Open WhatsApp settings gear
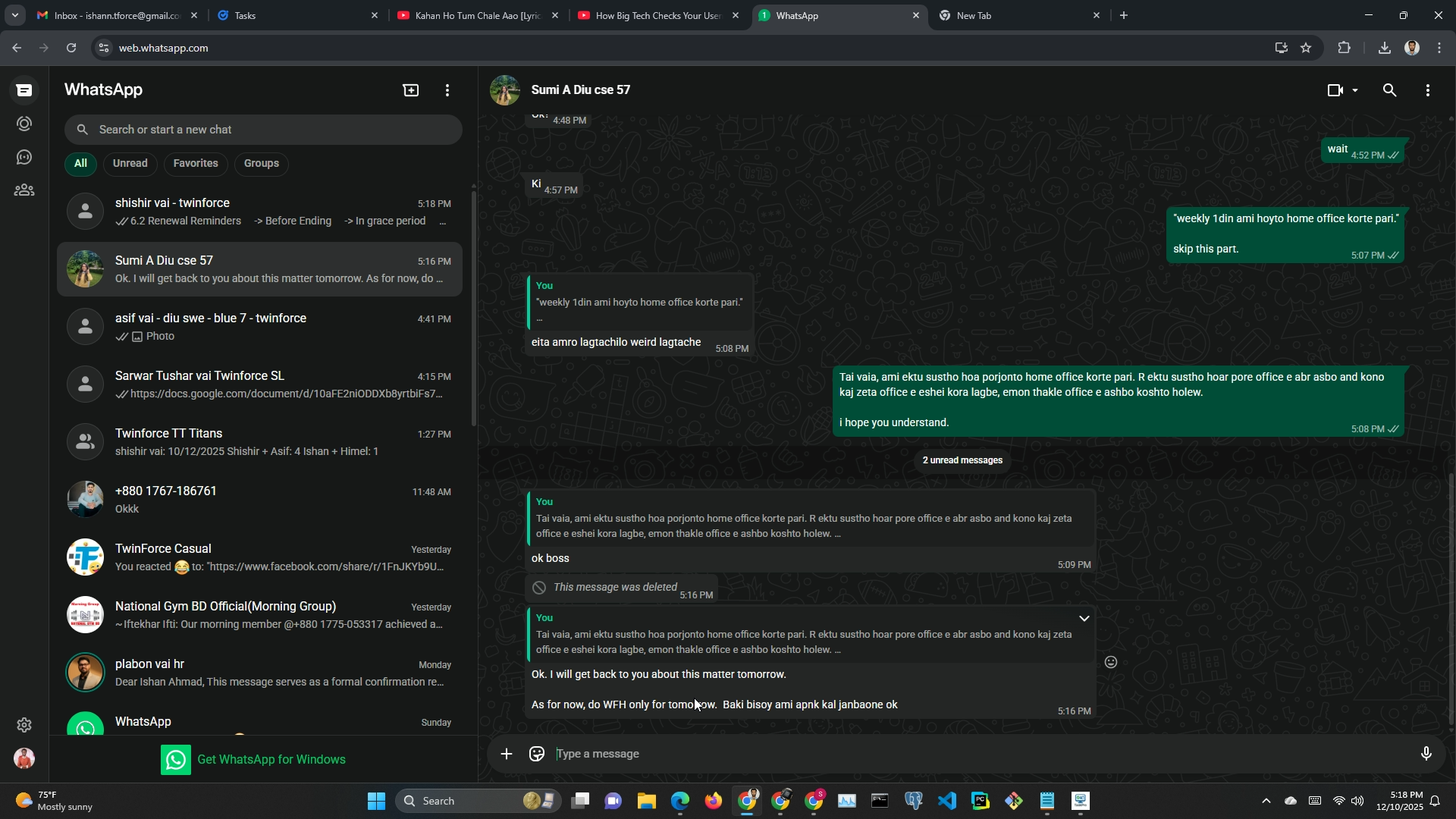1456x819 pixels. [24, 725]
